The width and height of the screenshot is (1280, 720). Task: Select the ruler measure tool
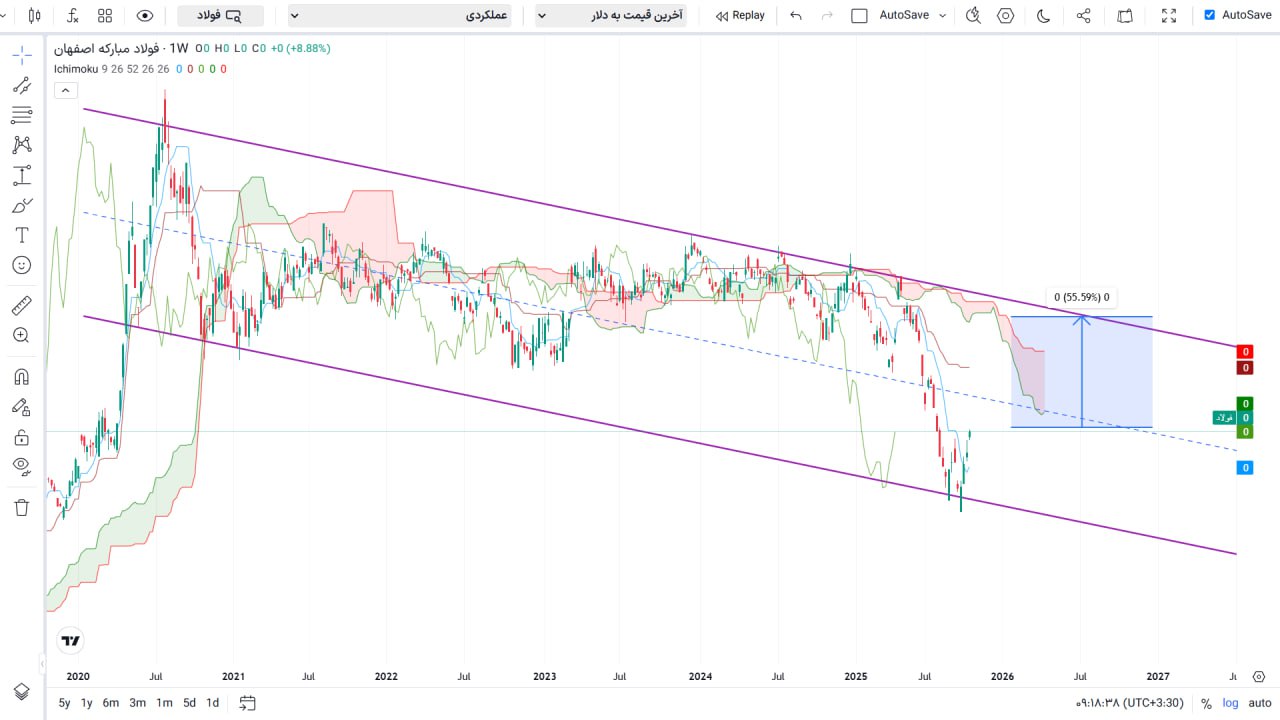[x=21, y=305]
